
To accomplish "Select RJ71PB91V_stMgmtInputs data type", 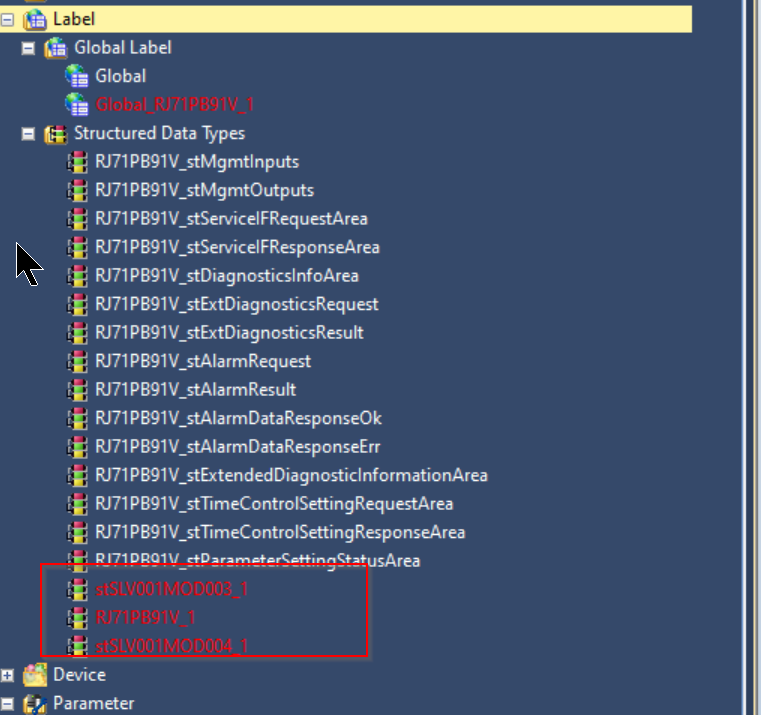I will coord(197,162).
